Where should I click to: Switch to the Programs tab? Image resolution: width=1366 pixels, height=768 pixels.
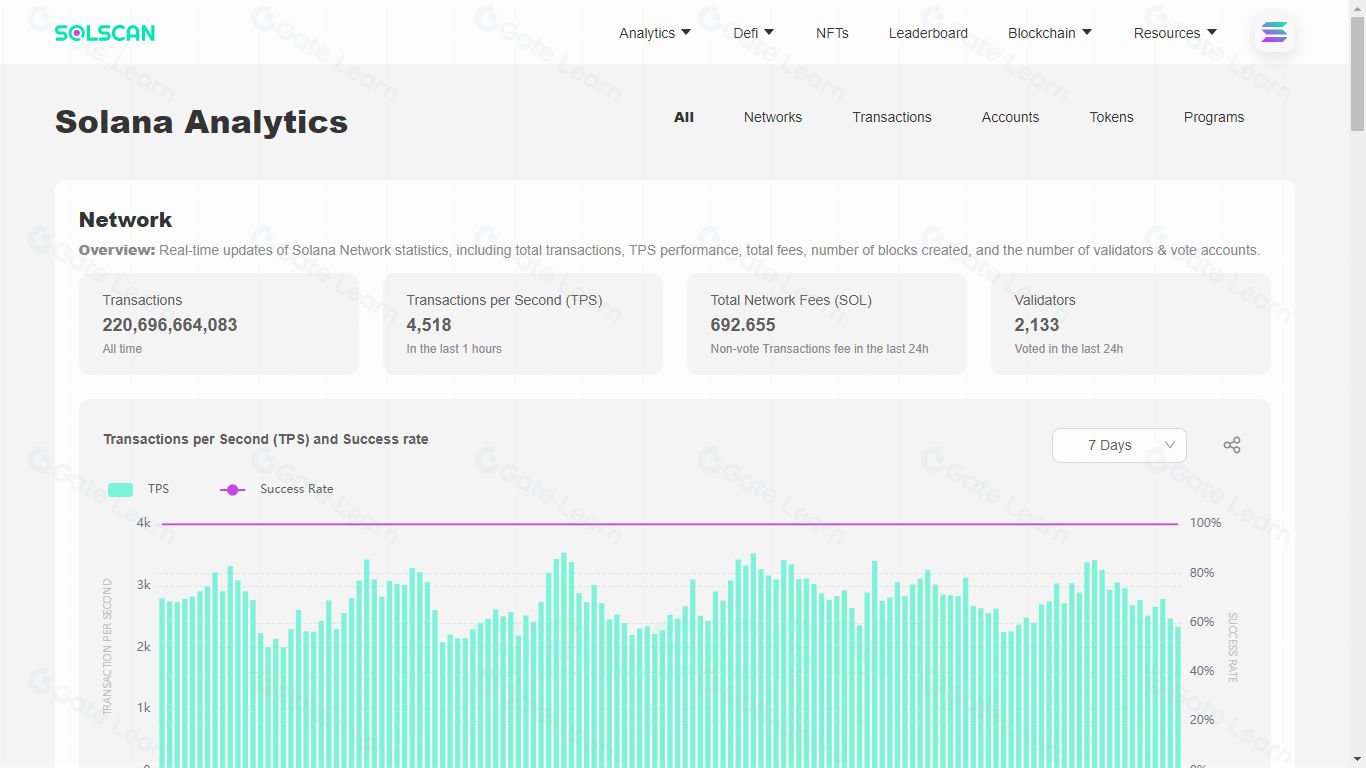pos(1214,117)
